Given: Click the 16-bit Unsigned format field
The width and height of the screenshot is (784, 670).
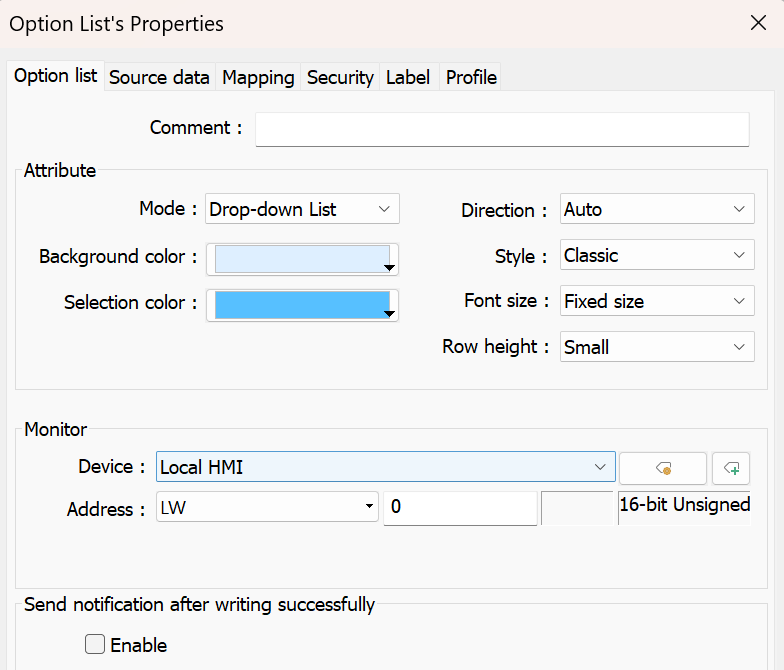Looking at the screenshot, I should (684, 508).
